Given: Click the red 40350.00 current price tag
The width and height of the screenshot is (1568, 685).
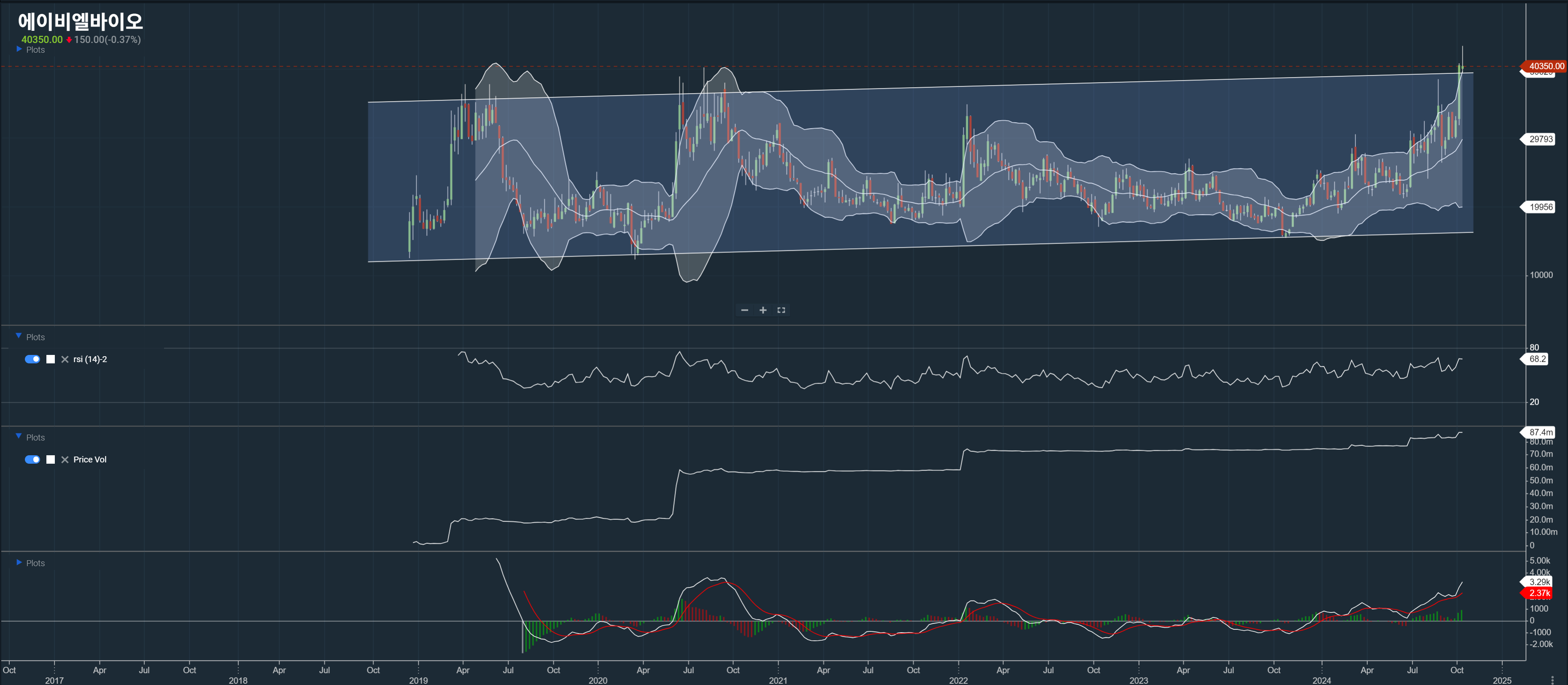Looking at the screenshot, I should tap(1545, 66).
